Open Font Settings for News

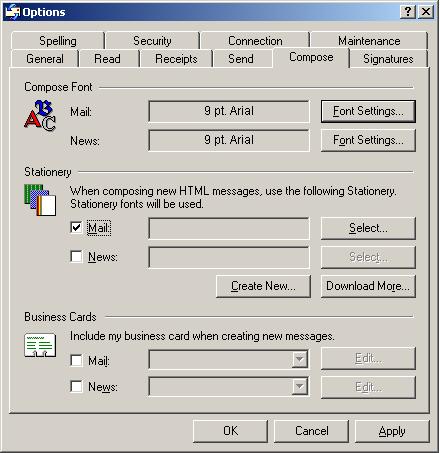click(x=368, y=140)
